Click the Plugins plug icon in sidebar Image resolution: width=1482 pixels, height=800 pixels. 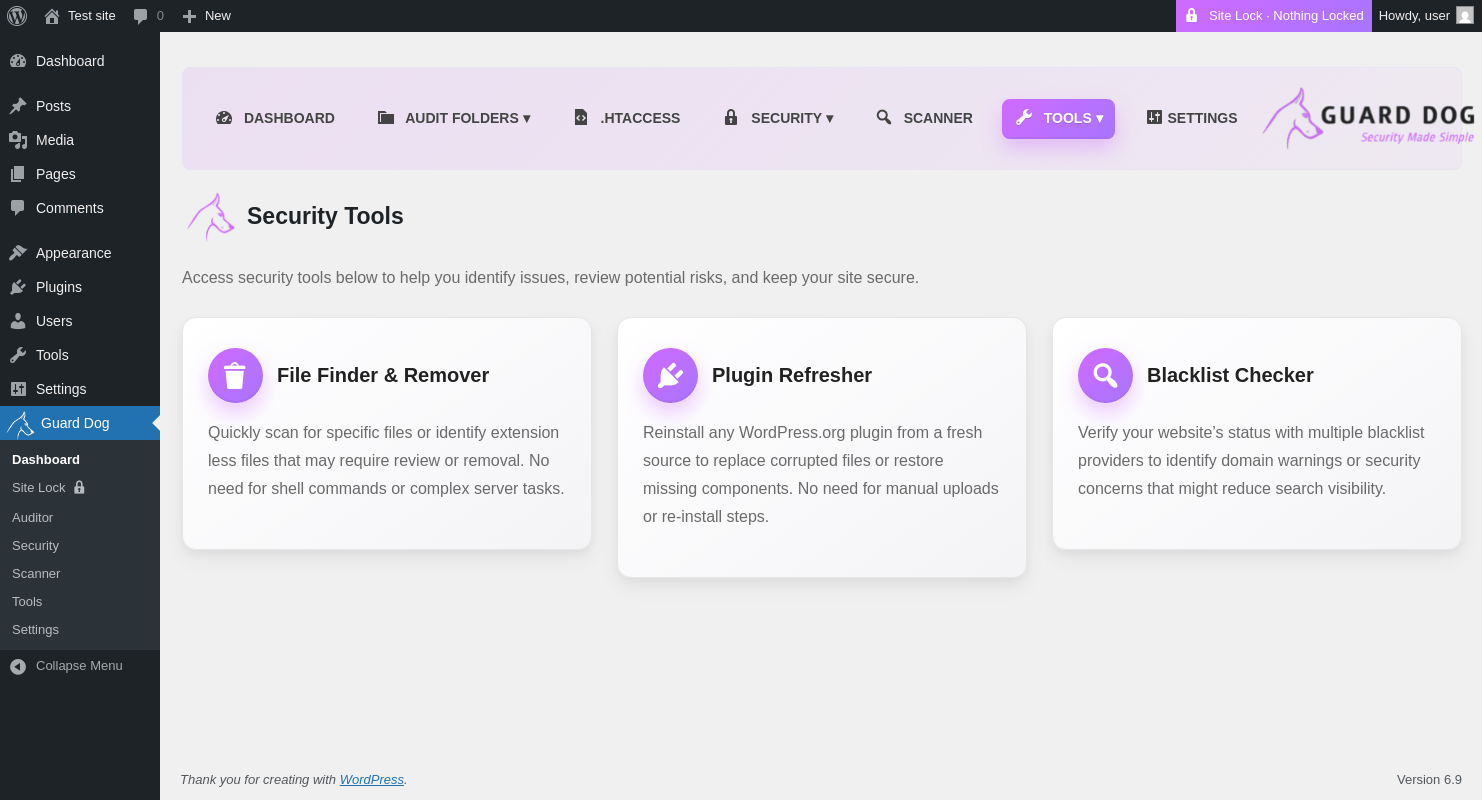point(18,287)
